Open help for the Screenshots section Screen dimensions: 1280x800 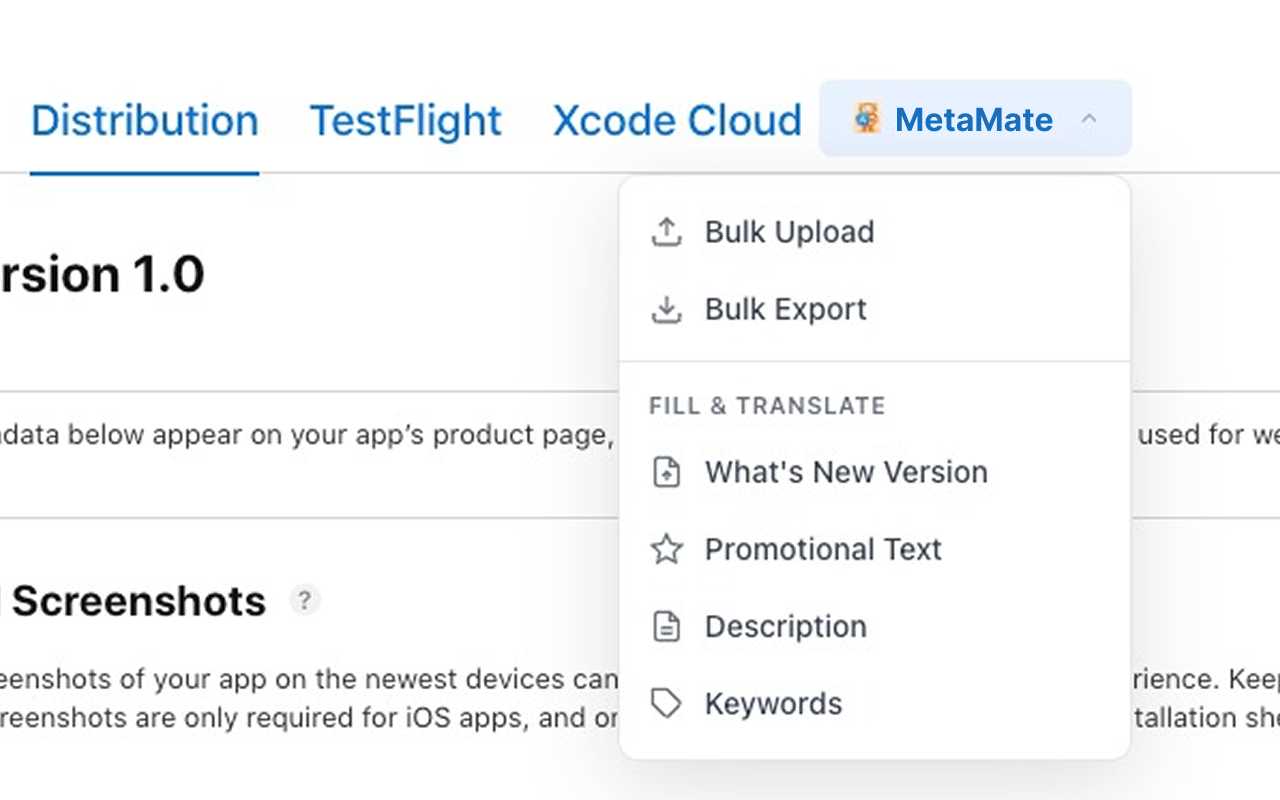tap(305, 601)
